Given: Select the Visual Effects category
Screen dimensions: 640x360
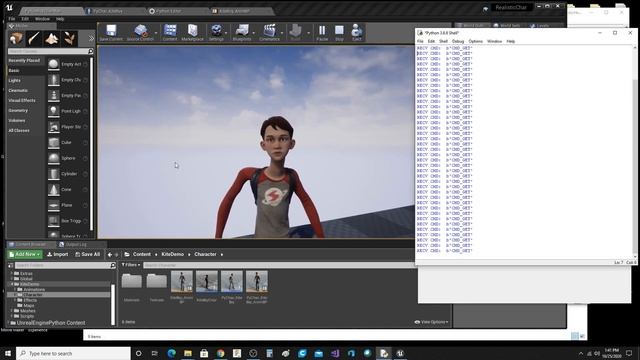Looking at the screenshot, I should [x=22, y=100].
